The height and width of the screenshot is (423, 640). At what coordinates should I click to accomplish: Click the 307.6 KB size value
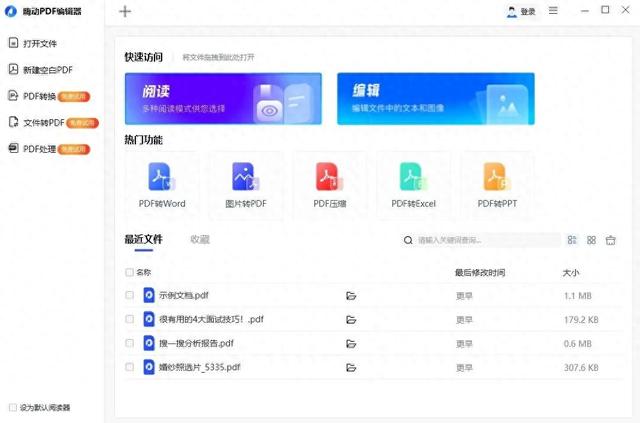(x=581, y=368)
